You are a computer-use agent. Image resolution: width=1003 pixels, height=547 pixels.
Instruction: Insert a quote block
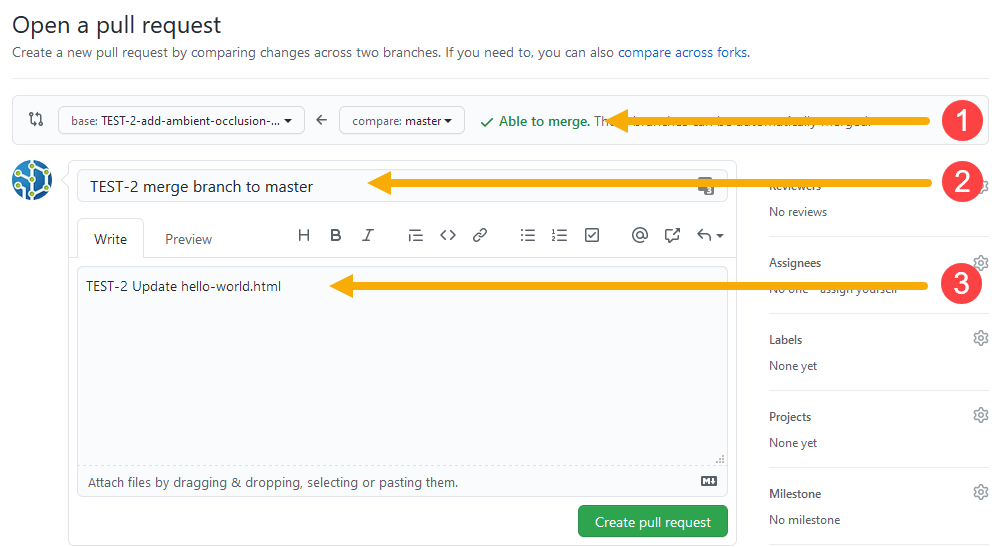(x=416, y=235)
